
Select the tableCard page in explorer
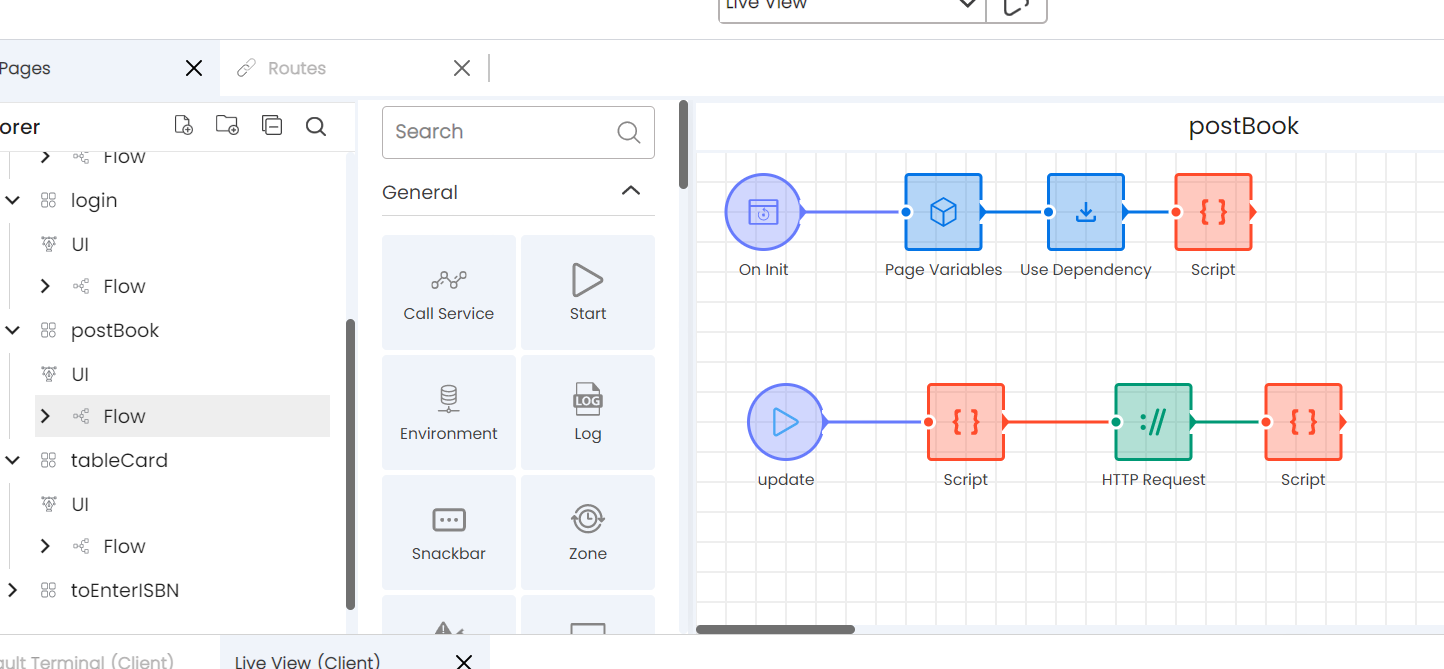(x=119, y=460)
